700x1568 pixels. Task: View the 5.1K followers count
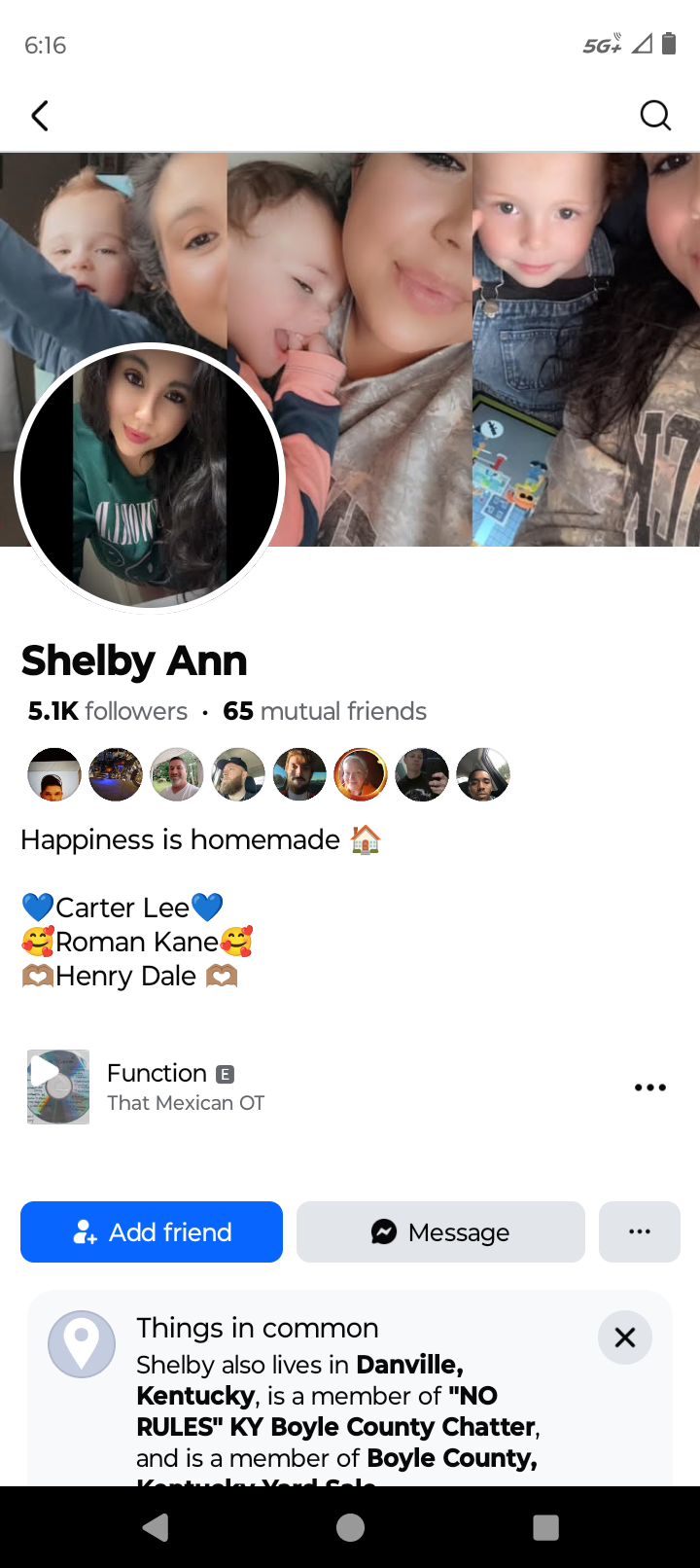[x=108, y=711]
